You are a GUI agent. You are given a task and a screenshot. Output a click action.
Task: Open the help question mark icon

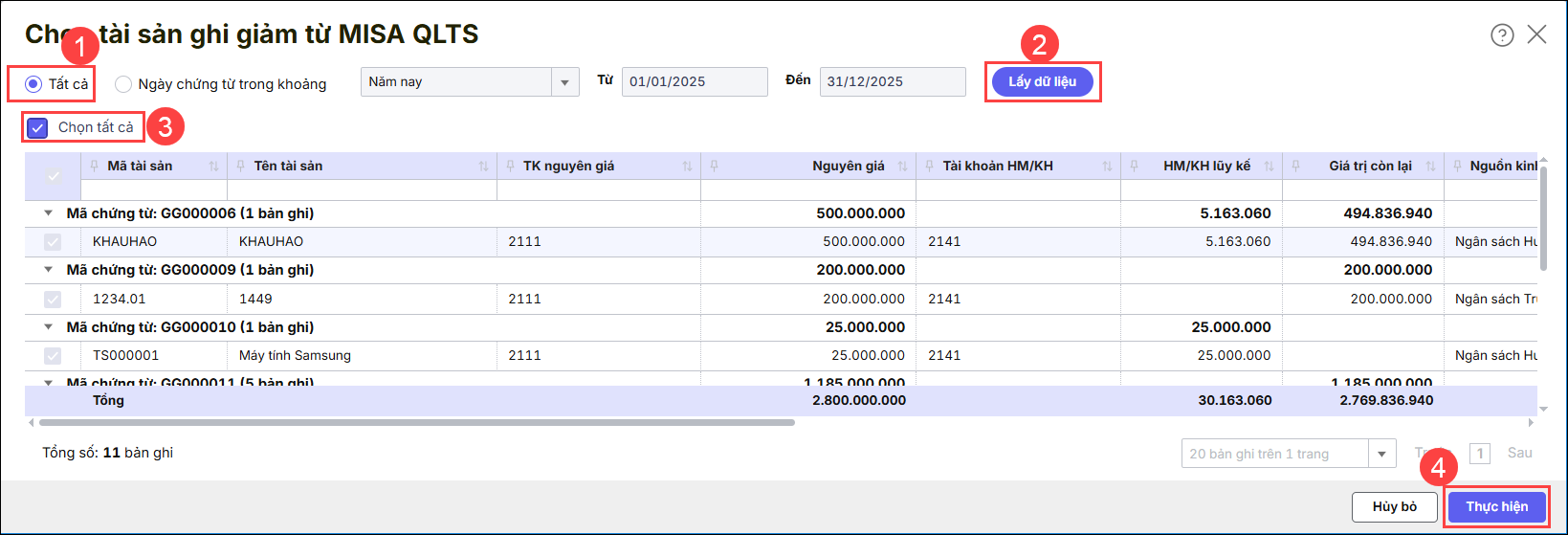tap(1502, 35)
